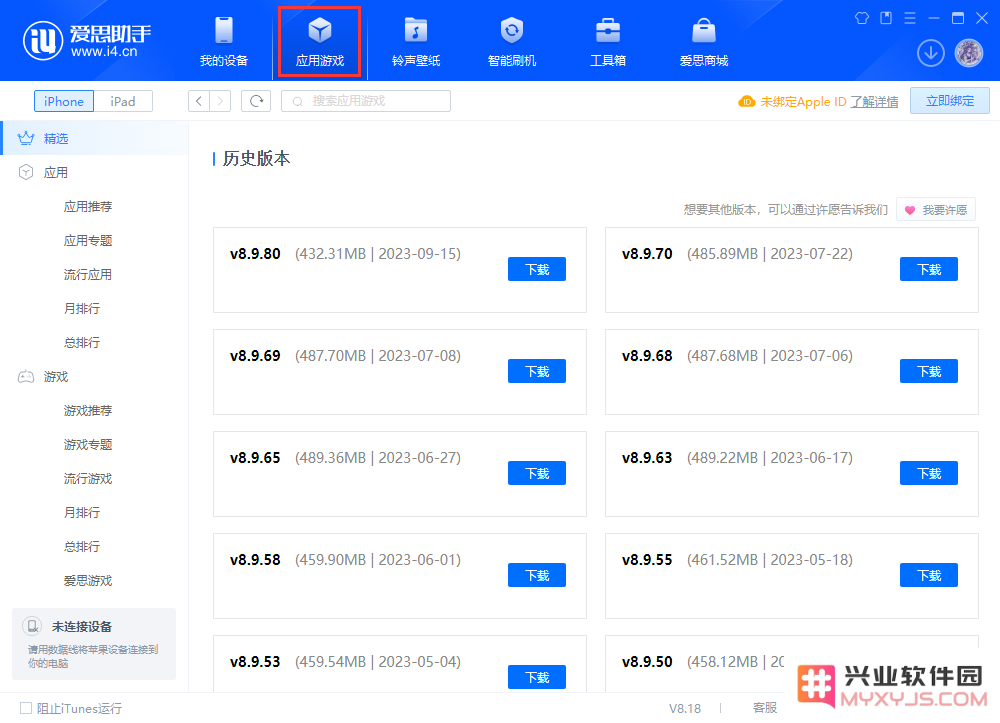Open the 工具箱 toolbox icon
This screenshot has width=1000, height=723.
(x=608, y=30)
